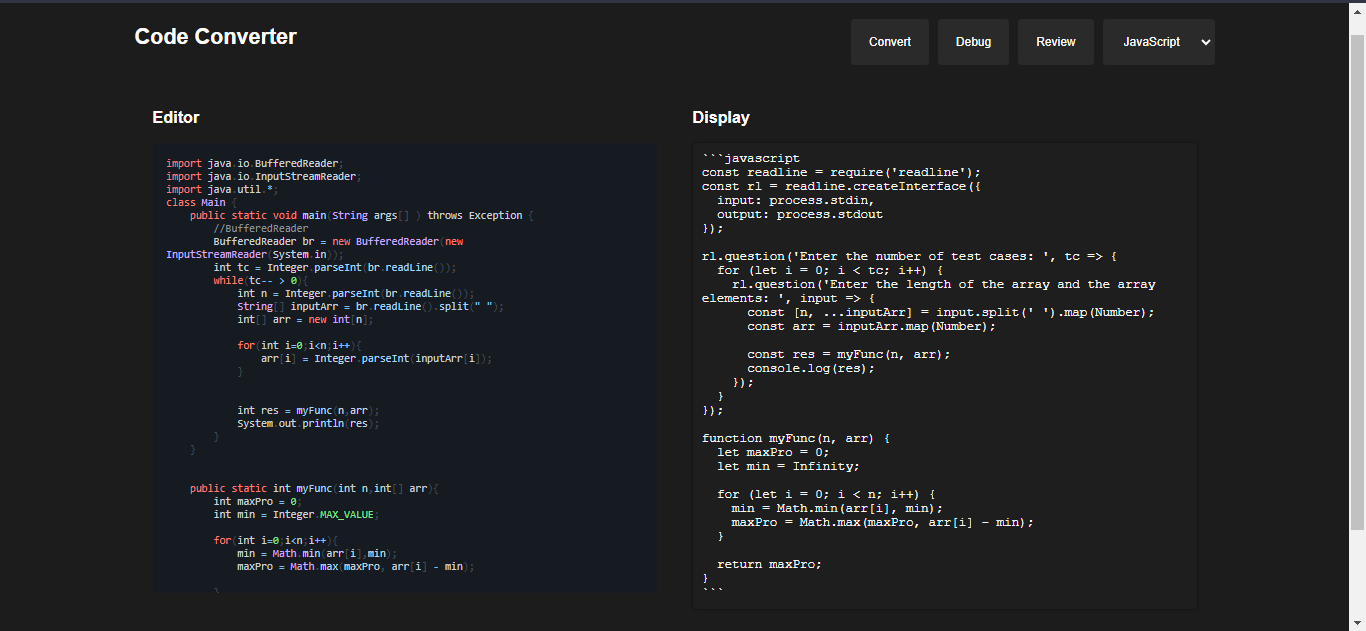Image resolution: width=1366 pixels, height=631 pixels.
Task: Click the 'public static void main' line
Action: pos(363,215)
